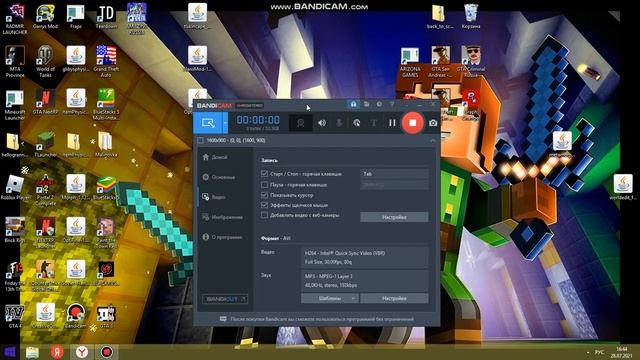Select the BlueStacks 5 Multi-Instance icon
The image size is (640, 360).
pyautogui.click(x=106, y=104)
